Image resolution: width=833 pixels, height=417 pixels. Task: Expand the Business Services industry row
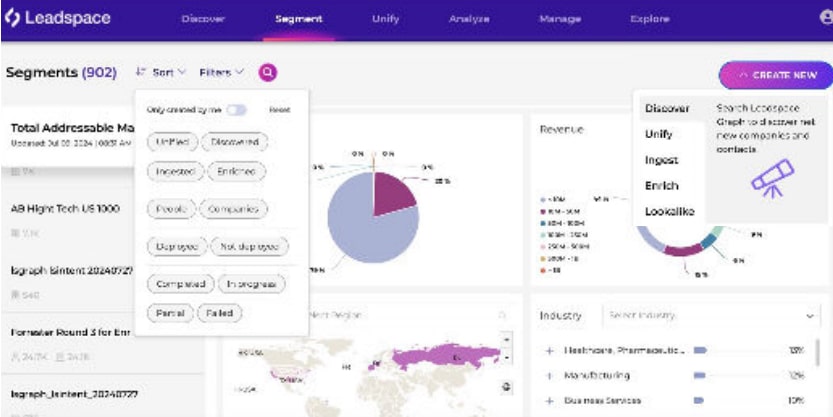point(550,401)
